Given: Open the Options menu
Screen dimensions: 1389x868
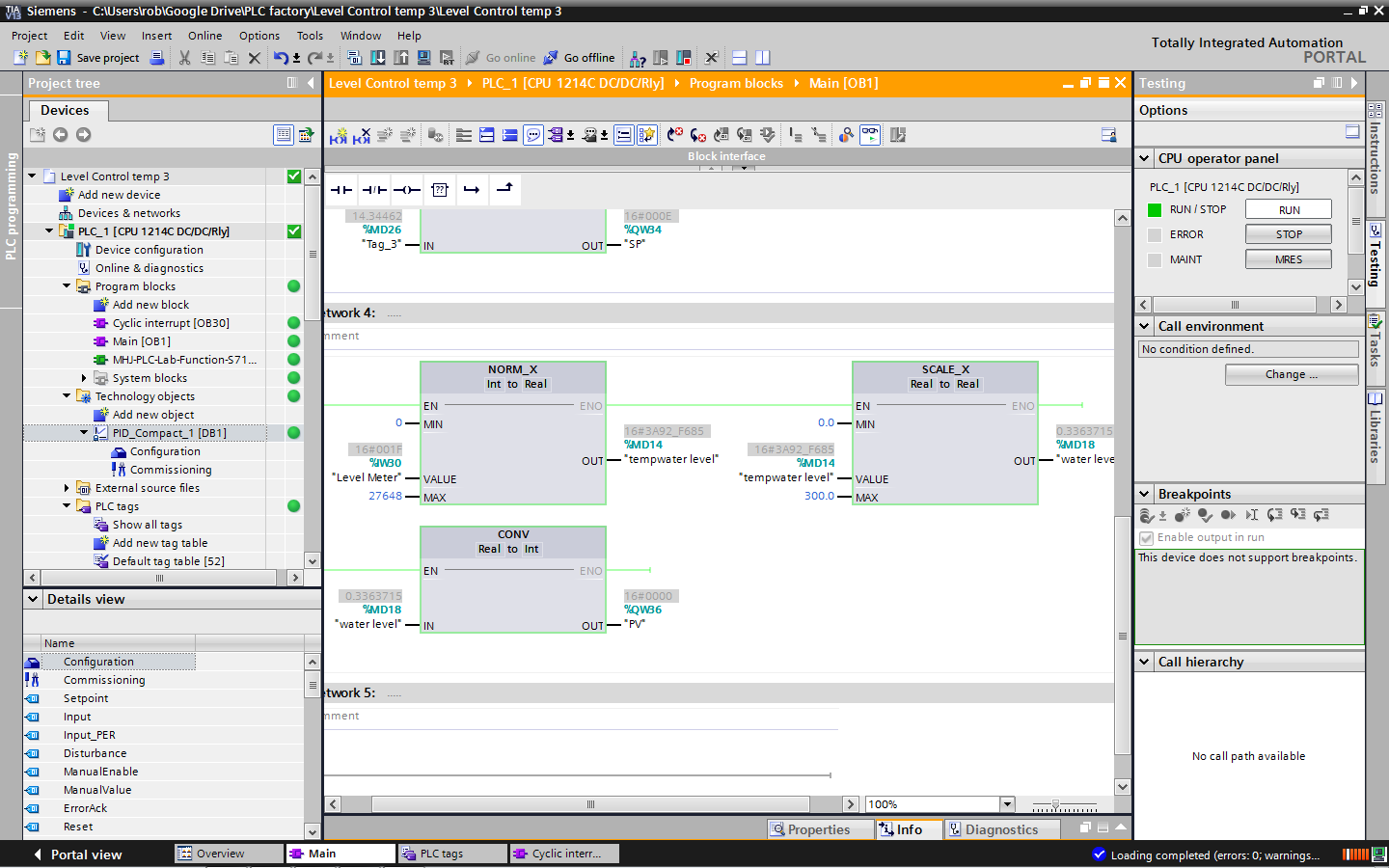Looking at the screenshot, I should pyautogui.click(x=259, y=36).
